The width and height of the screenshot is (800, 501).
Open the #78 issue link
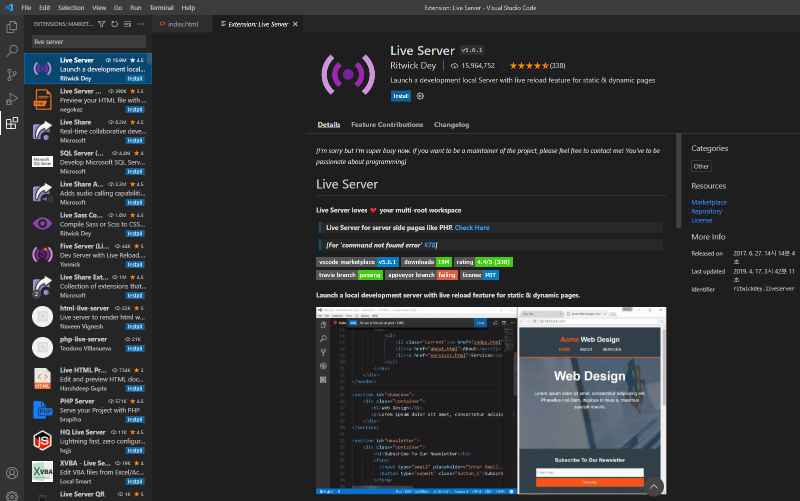tap(430, 245)
